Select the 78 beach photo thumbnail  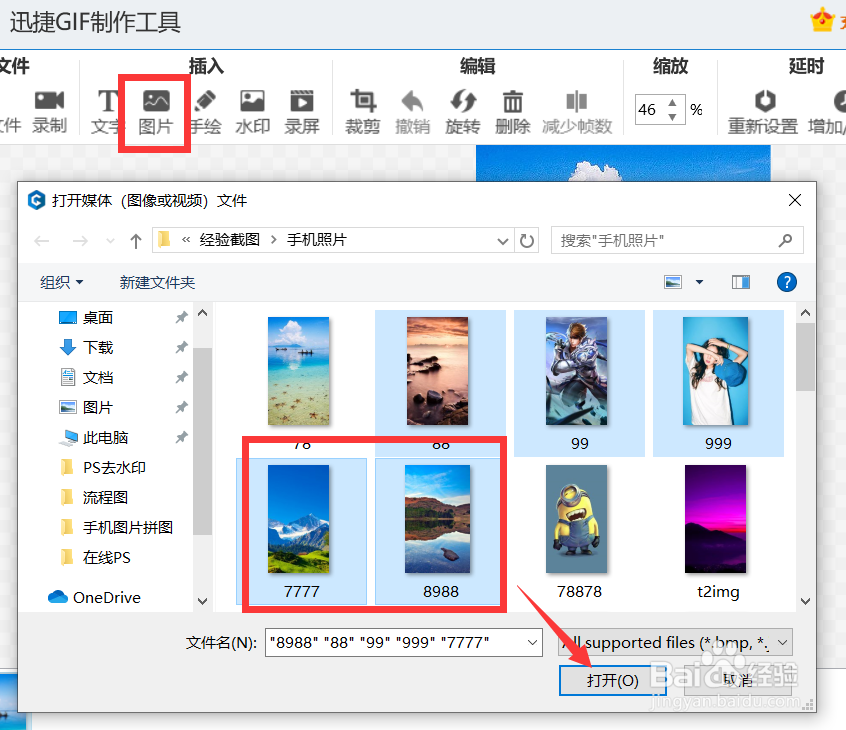pyautogui.click(x=298, y=370)
